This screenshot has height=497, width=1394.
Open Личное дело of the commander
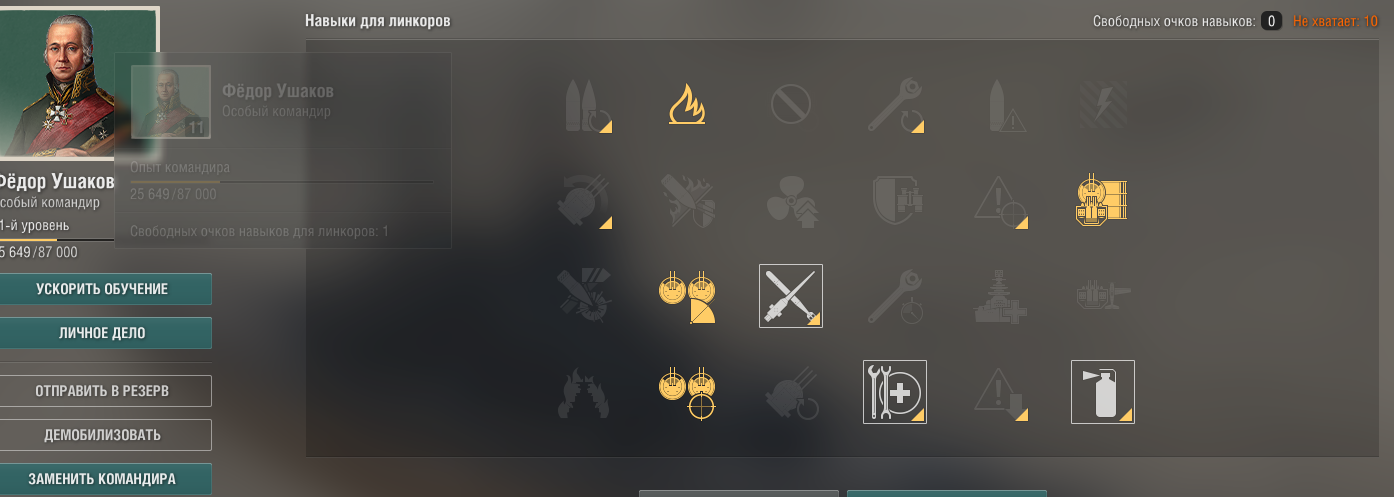click(x=102, y=333)
